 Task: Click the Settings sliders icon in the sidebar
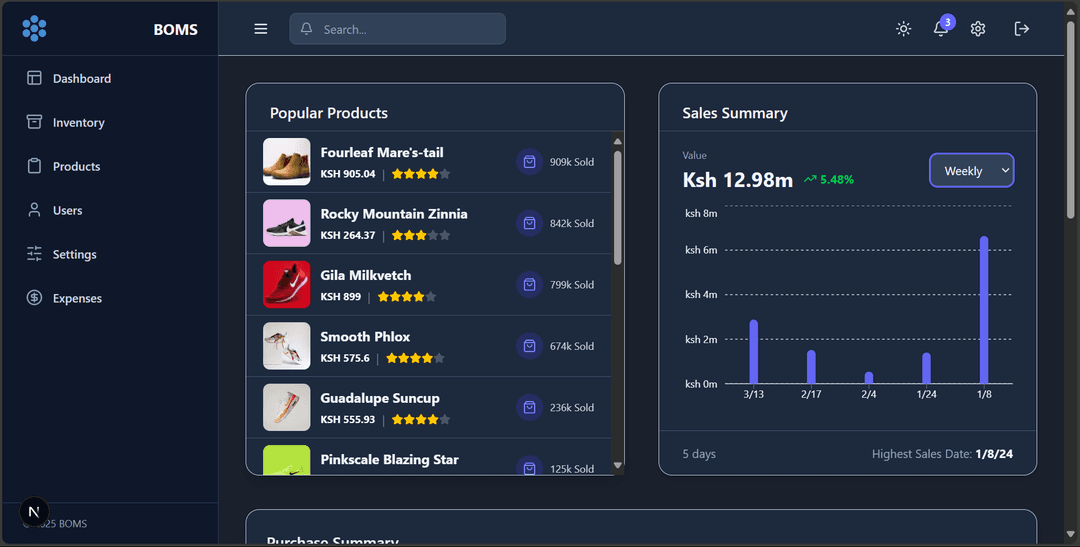(x=34, y=254)
